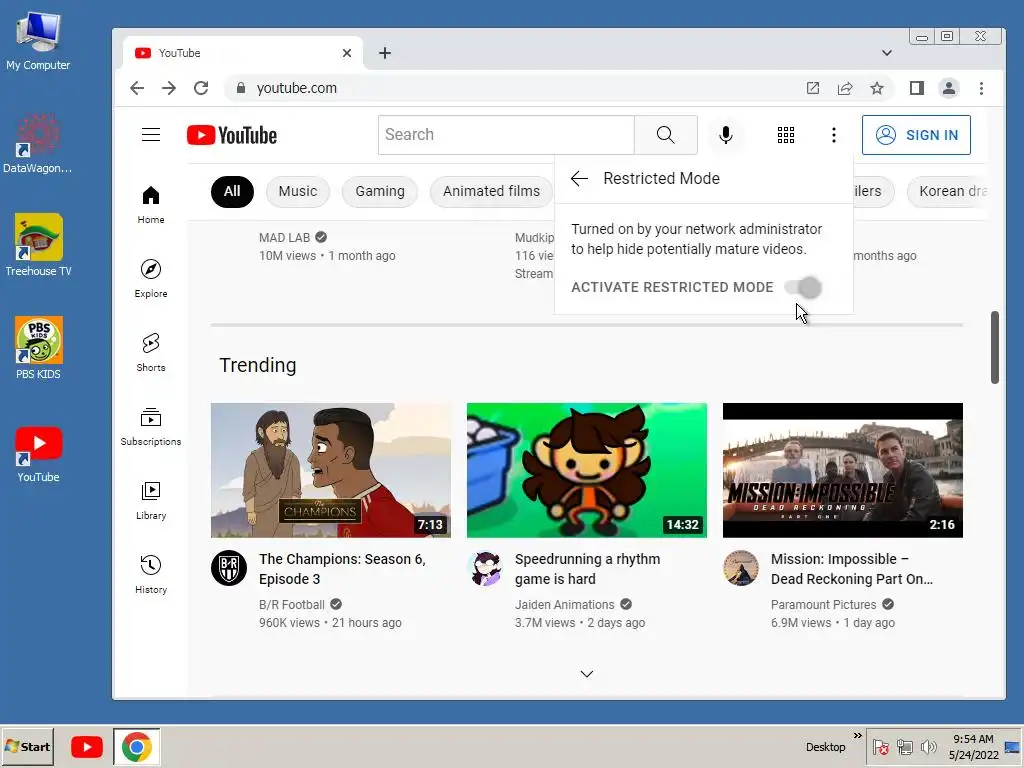This screenshot has height=768, width=1024.
Task: Click the volume speaker tray icon
Action: coord(927,746)
